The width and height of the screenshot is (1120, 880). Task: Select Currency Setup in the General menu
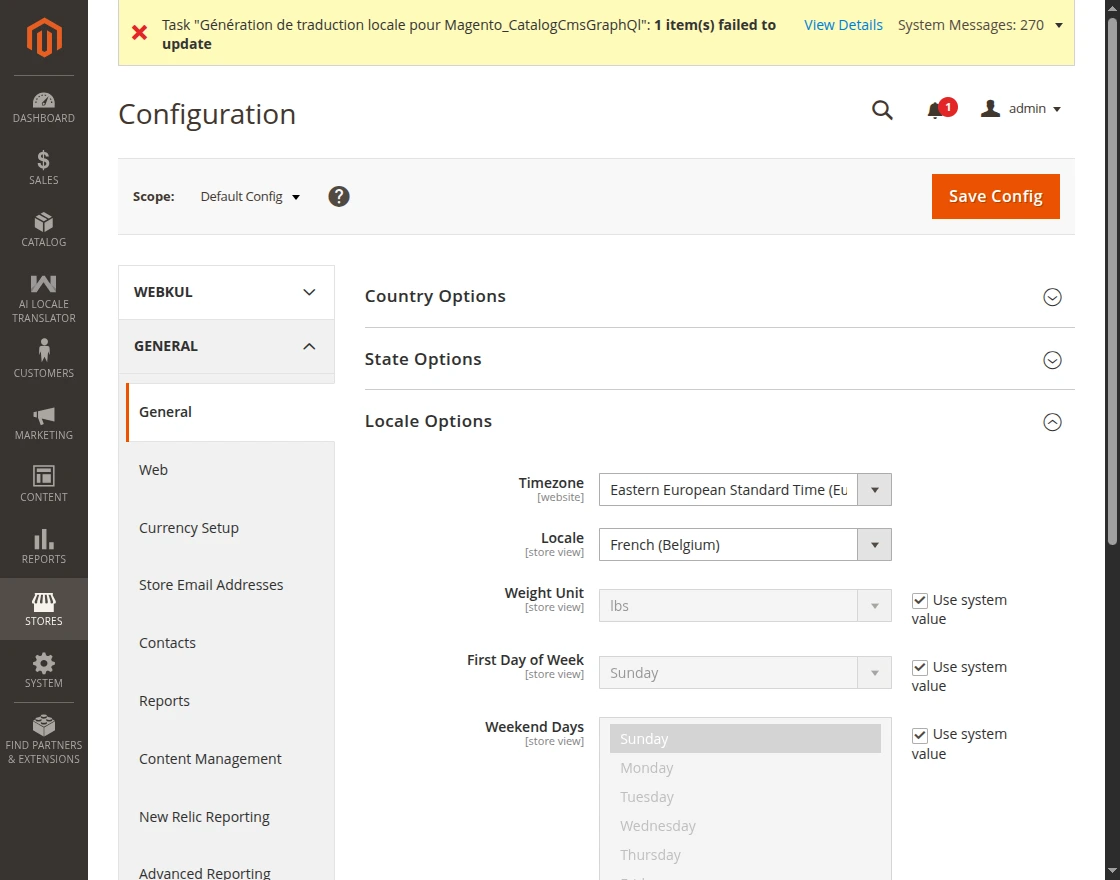pyautogui.click(x=189, y=528)
